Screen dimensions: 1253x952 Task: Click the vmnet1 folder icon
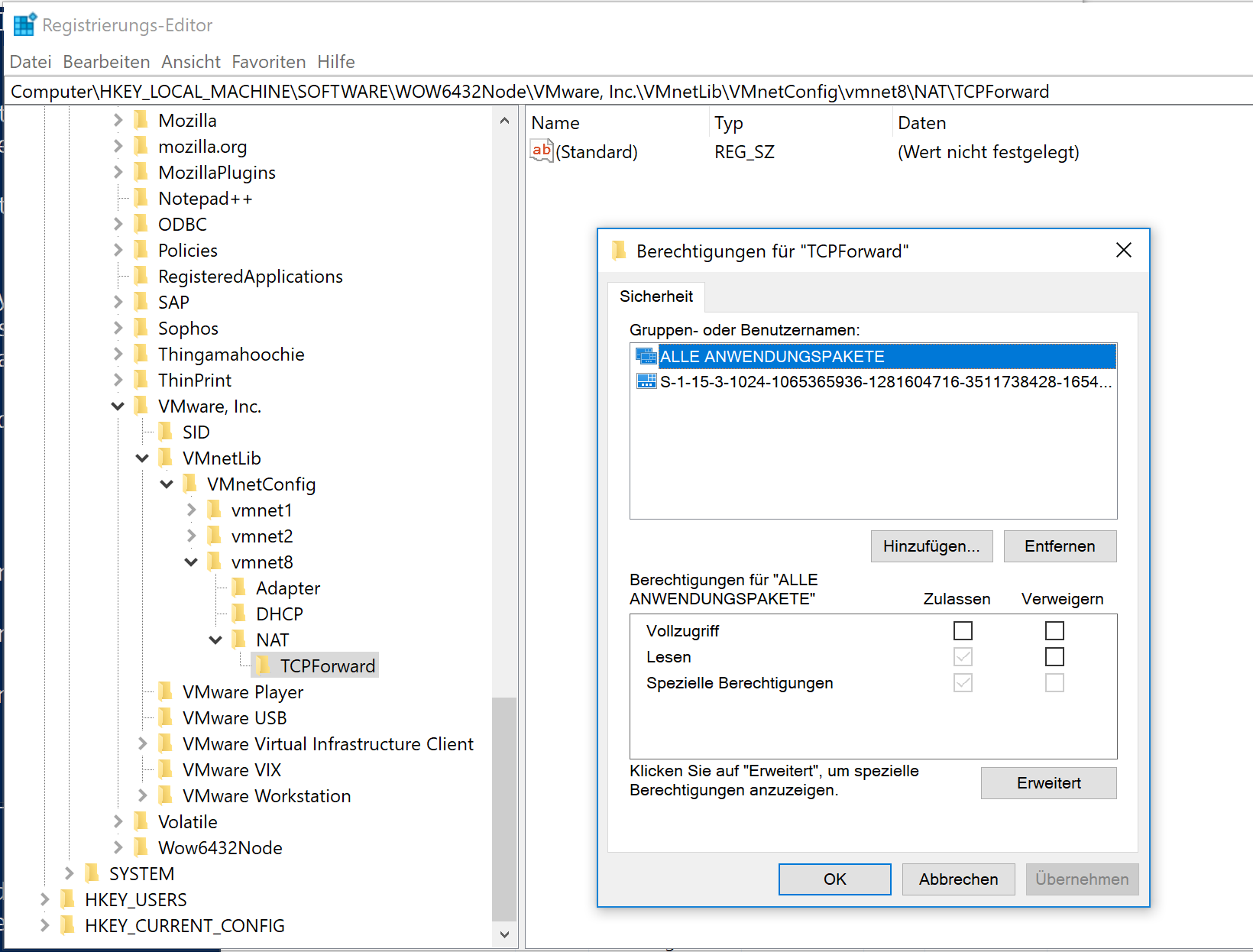[x=214, y=510]
